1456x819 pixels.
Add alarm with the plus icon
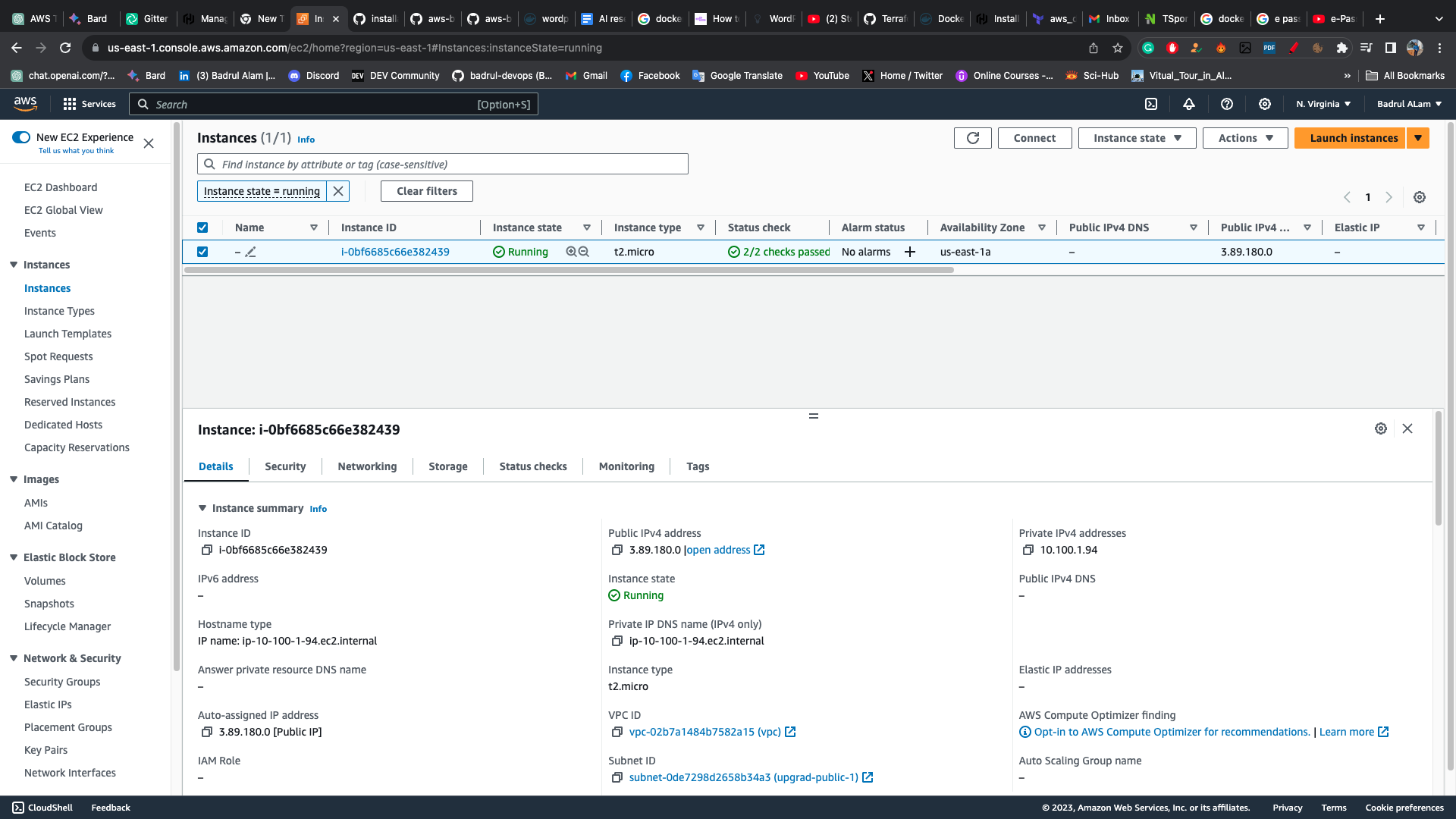click(910, 252)
